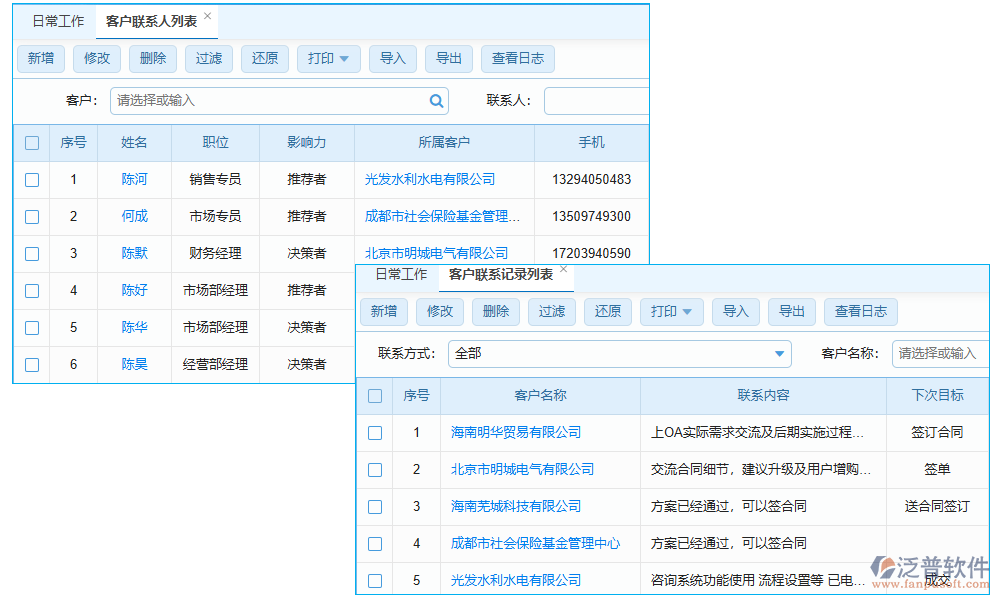Click 过滤 in the contact records toolbar
Viewport: 1000px width, 600px height.
(551, 311)
